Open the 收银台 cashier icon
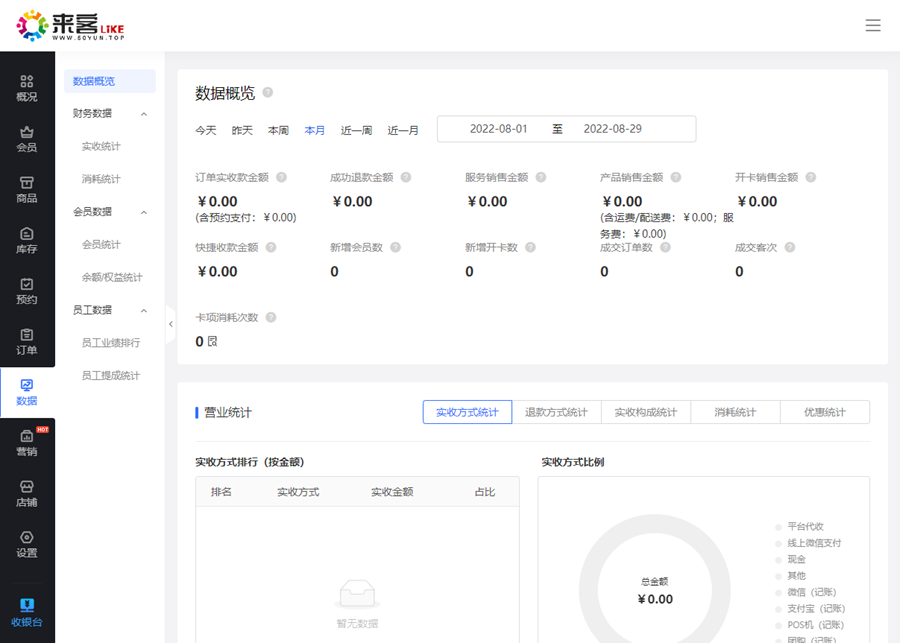The height and width of the screenshot is (643, 900). coord(27,612)
